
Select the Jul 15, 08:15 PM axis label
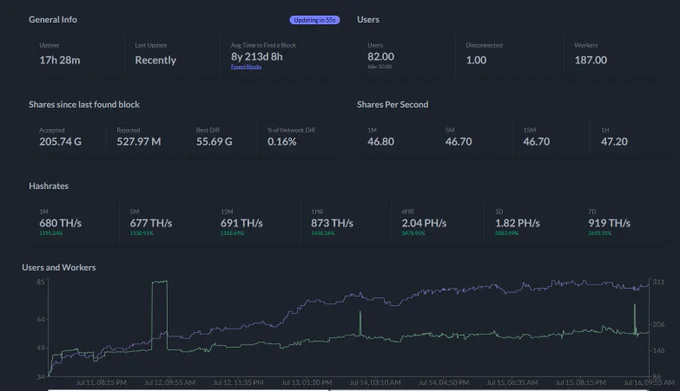coord(581,382)
